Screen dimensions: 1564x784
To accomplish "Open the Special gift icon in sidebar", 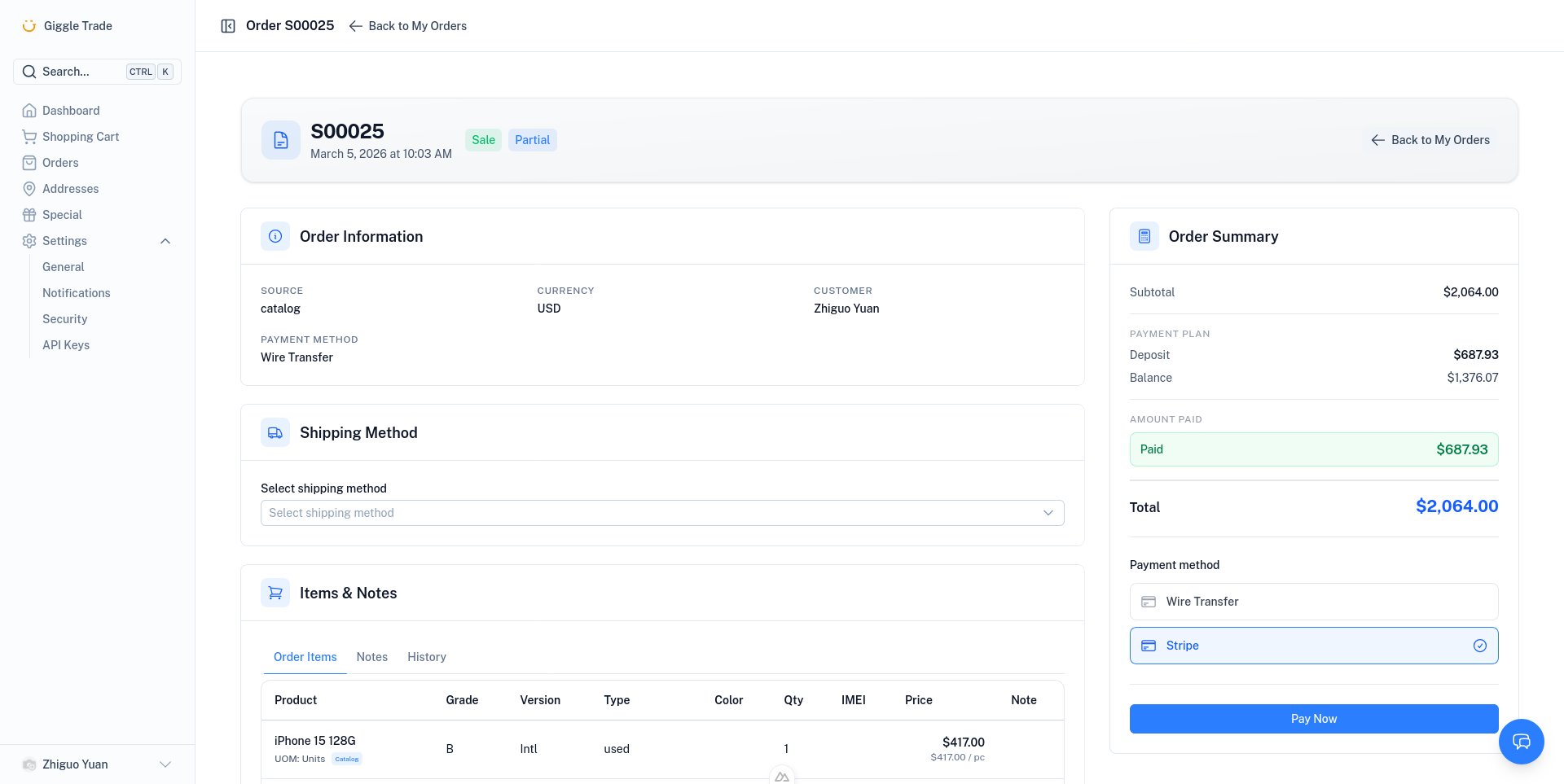I will click(29, 214).
